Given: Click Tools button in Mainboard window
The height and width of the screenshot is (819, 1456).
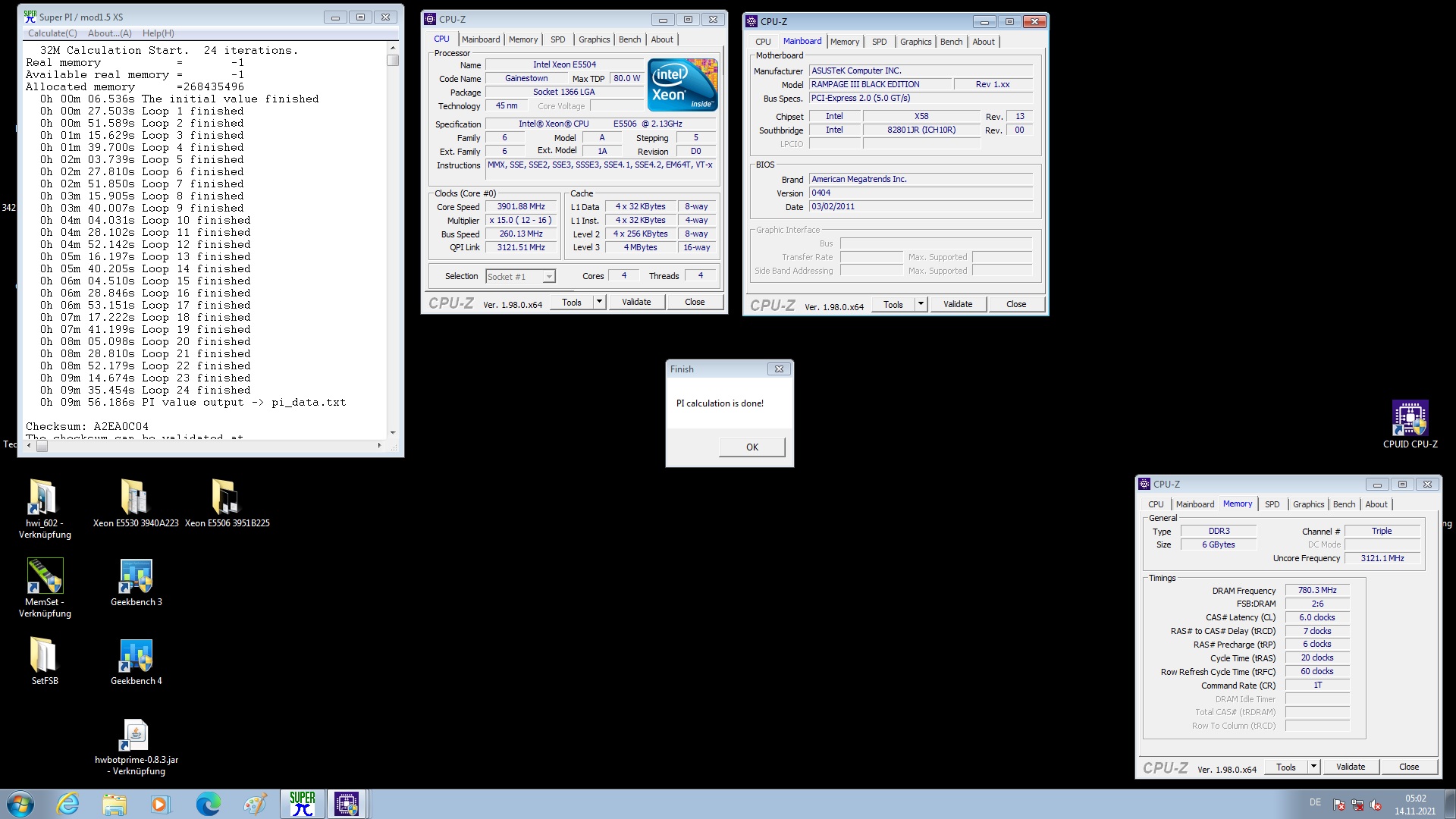Looking at the screenshot, I should click(x=893, y=304).
